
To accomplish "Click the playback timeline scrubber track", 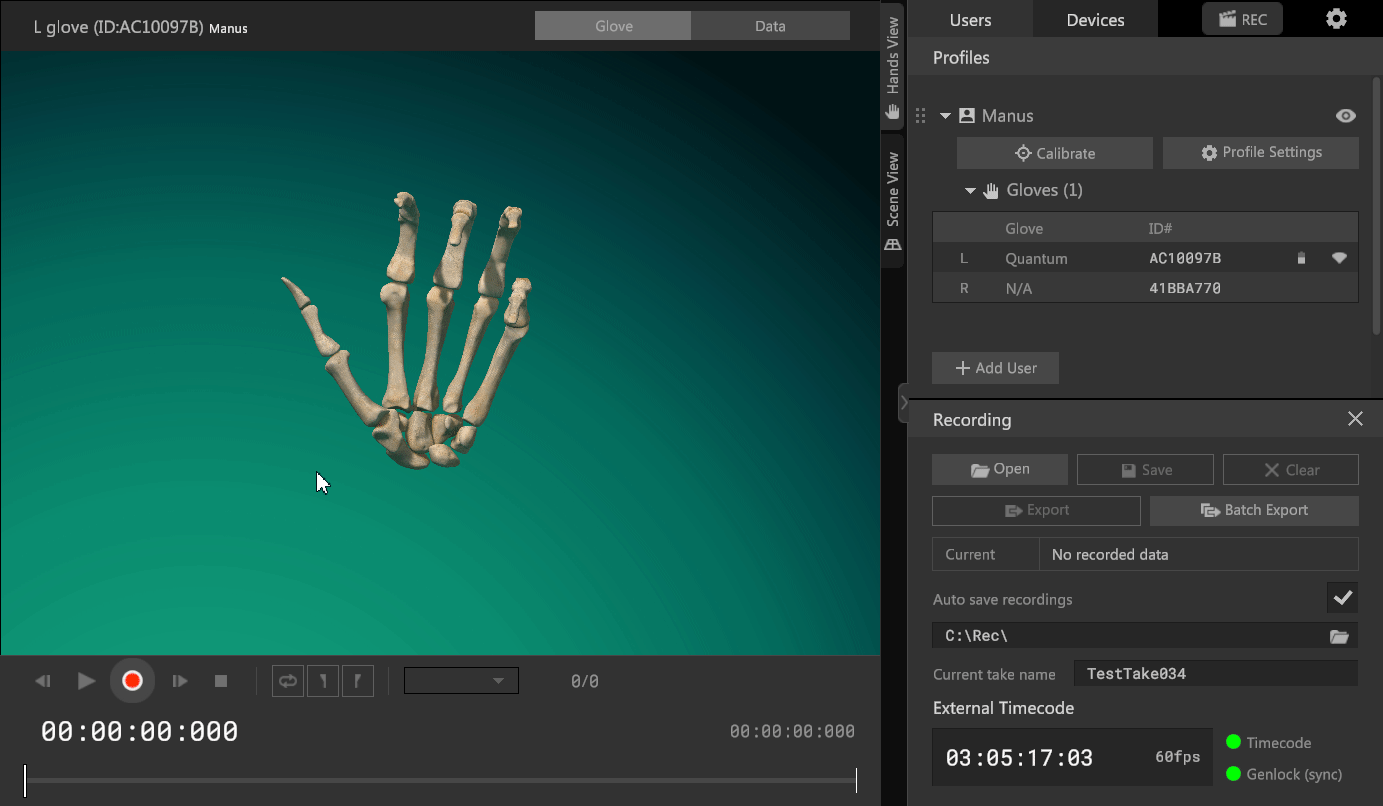I will 440,780.
